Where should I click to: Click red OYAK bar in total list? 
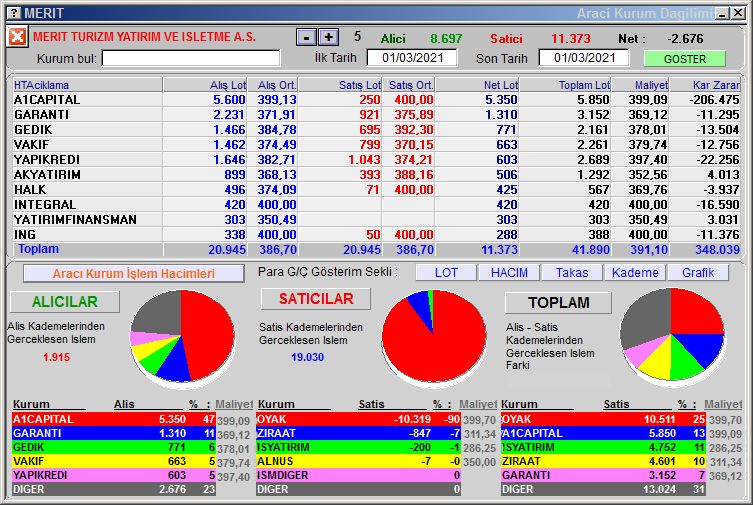pos(603,419)
